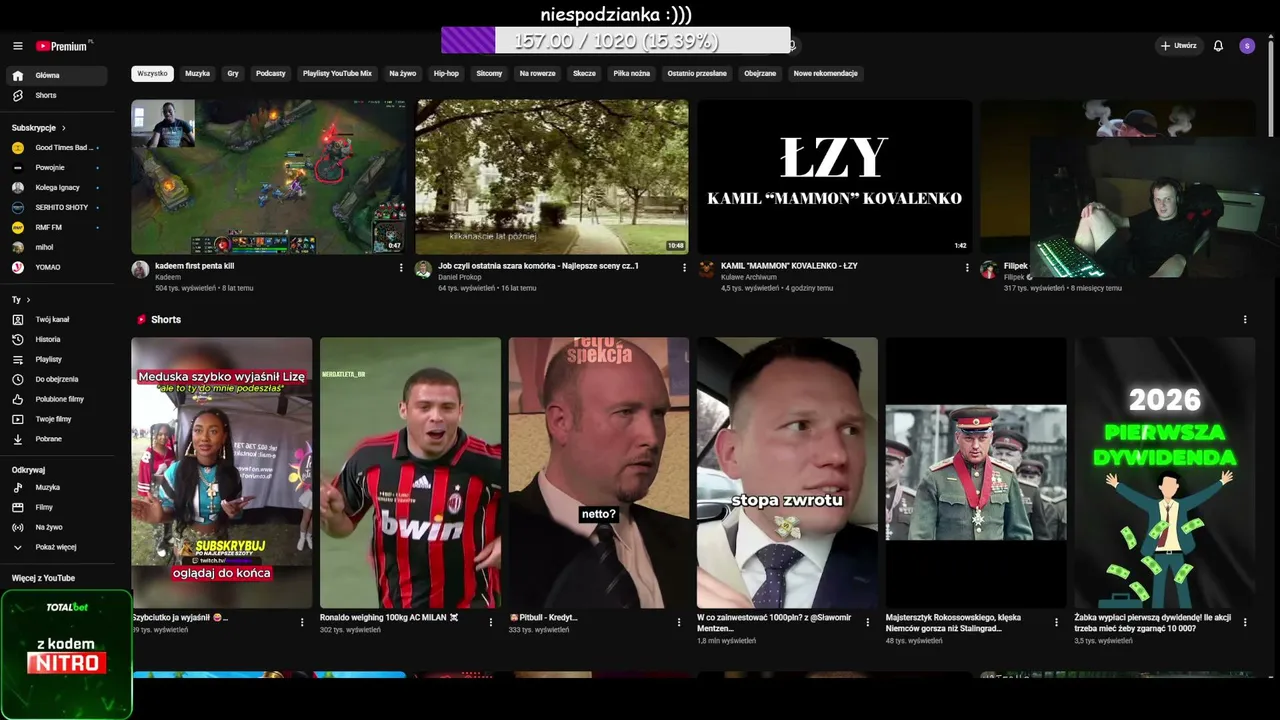Viewport: 1280px width, 720px height.
Task: Open Twoje filmy in the sidebar
Action: click(x=57, y=420)
